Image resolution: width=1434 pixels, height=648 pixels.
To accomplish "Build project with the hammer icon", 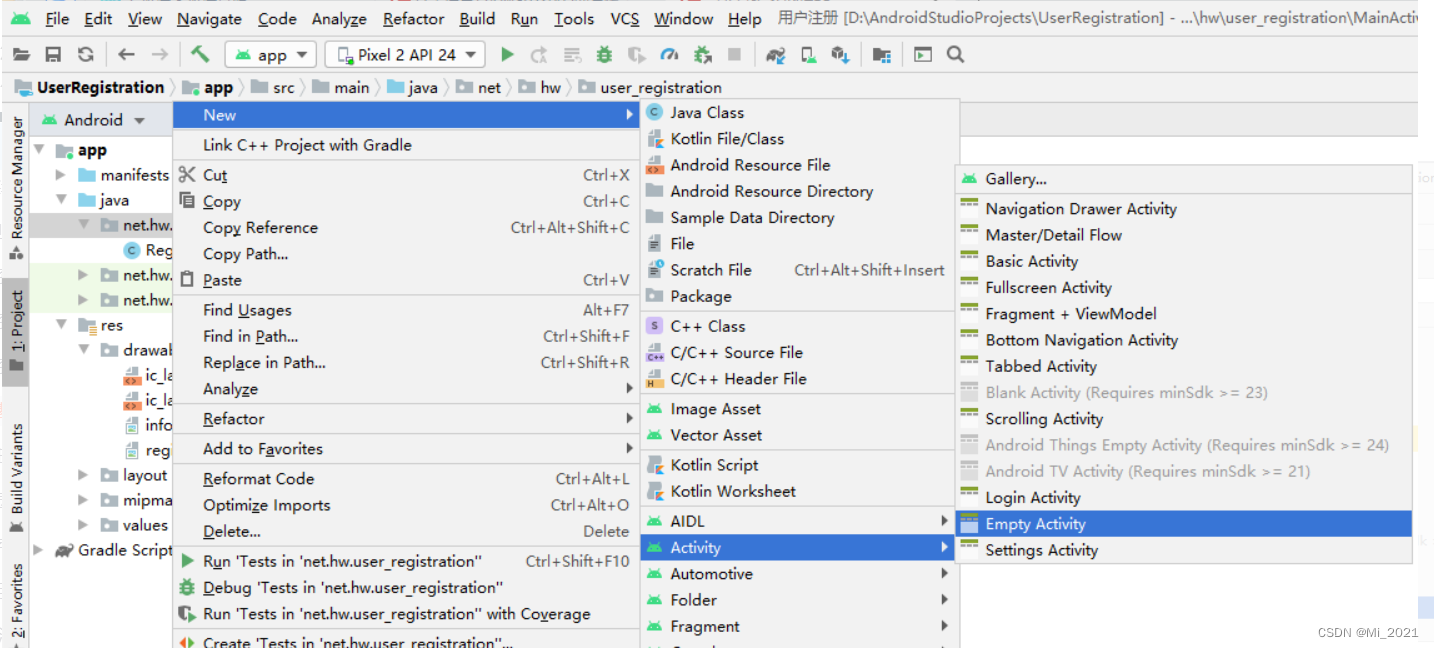I will pyautogui.click(x=201, y=55).
